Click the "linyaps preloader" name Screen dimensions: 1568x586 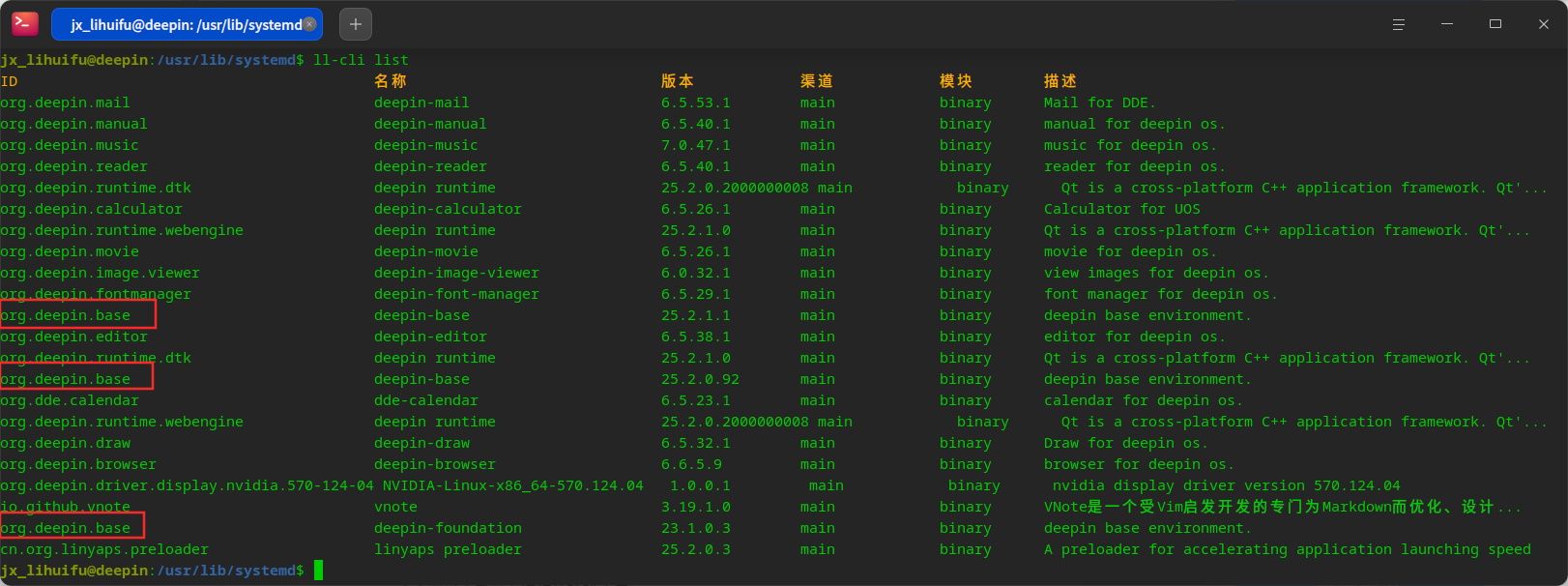point(448,549)
